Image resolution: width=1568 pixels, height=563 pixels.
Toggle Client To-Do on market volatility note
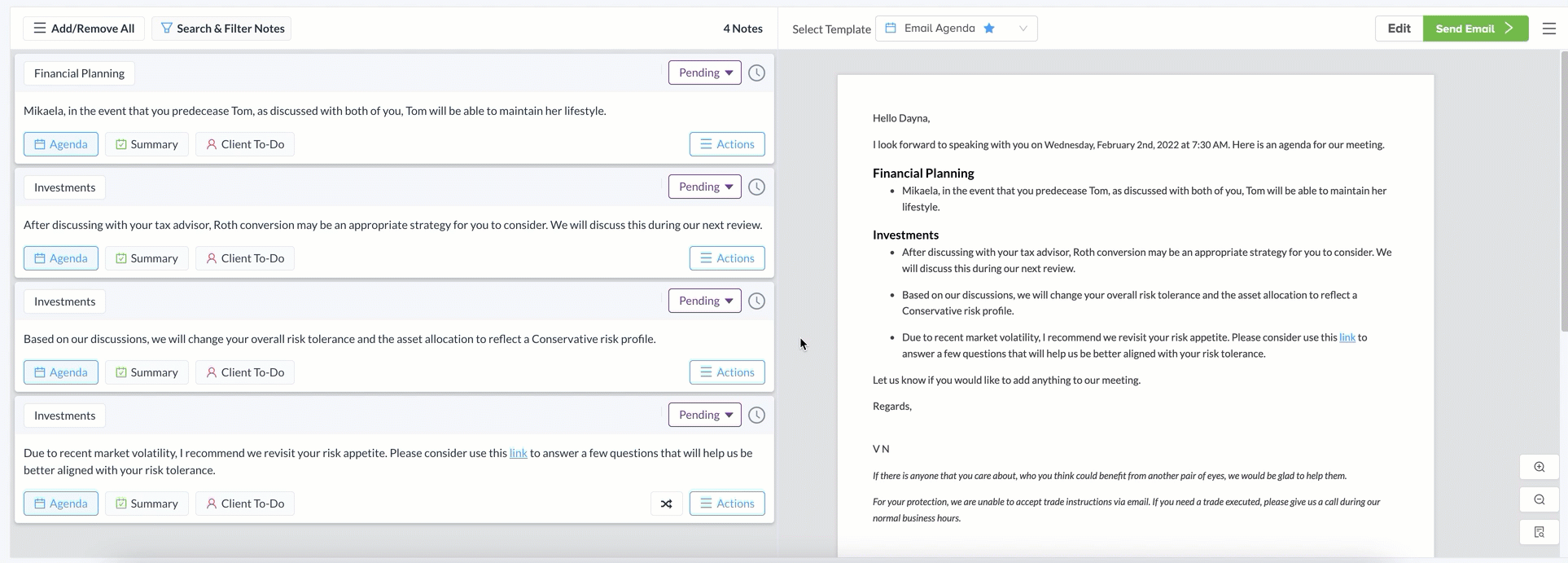245,504
